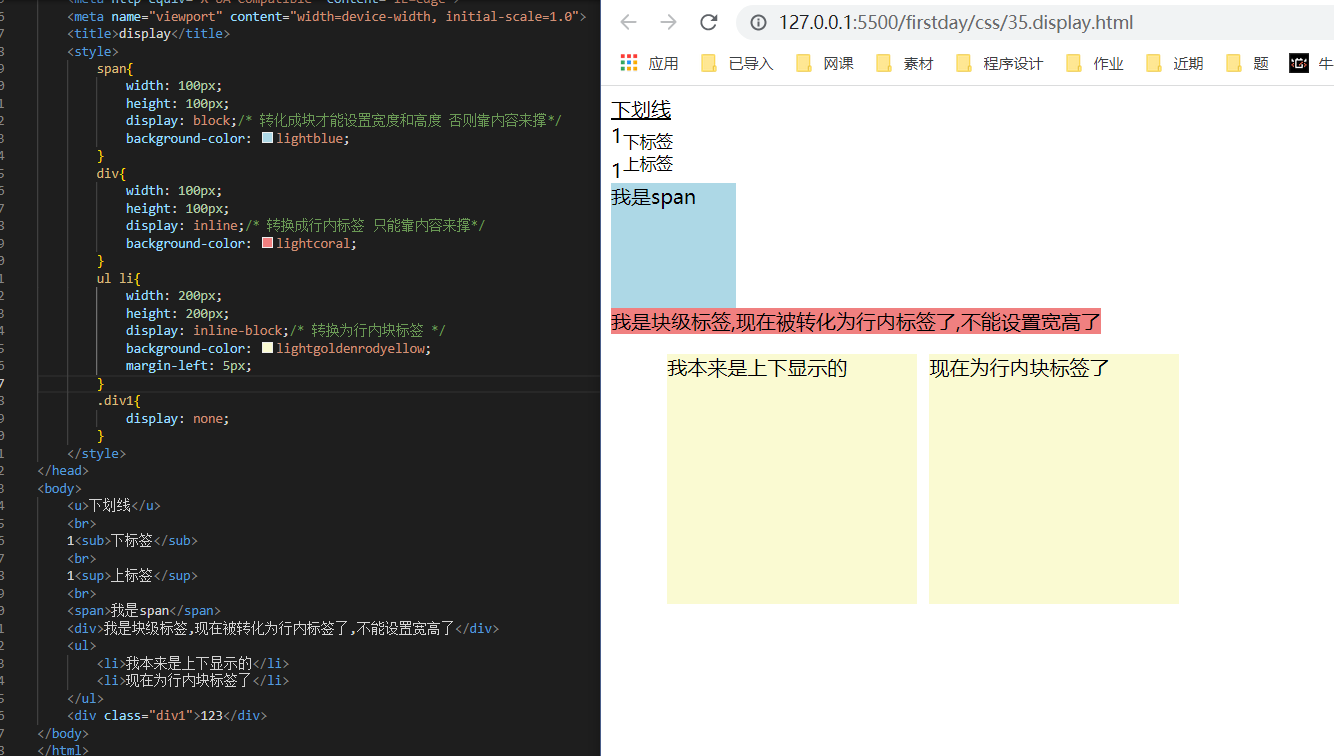Click the <li>现在为行内块标签了</li> code line
Viewport: 1334px width, 756px height.
[193, 680]
